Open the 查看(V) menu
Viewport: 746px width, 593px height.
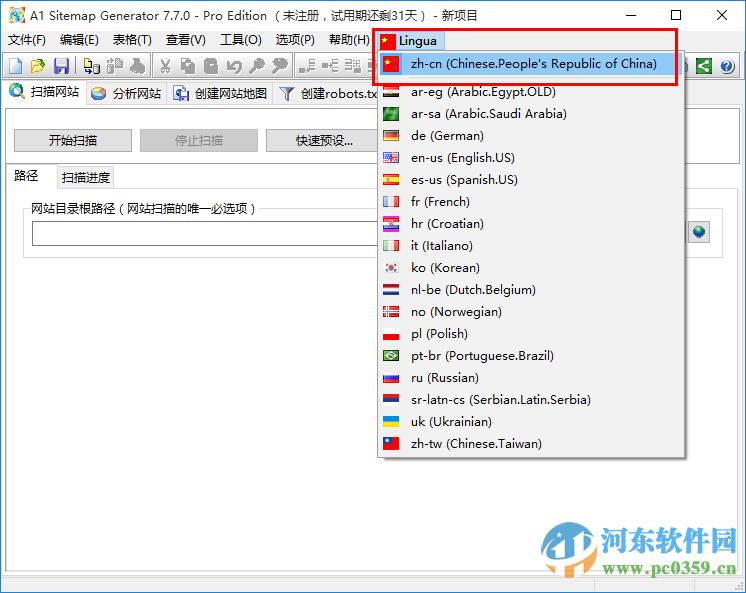point(186,40)
